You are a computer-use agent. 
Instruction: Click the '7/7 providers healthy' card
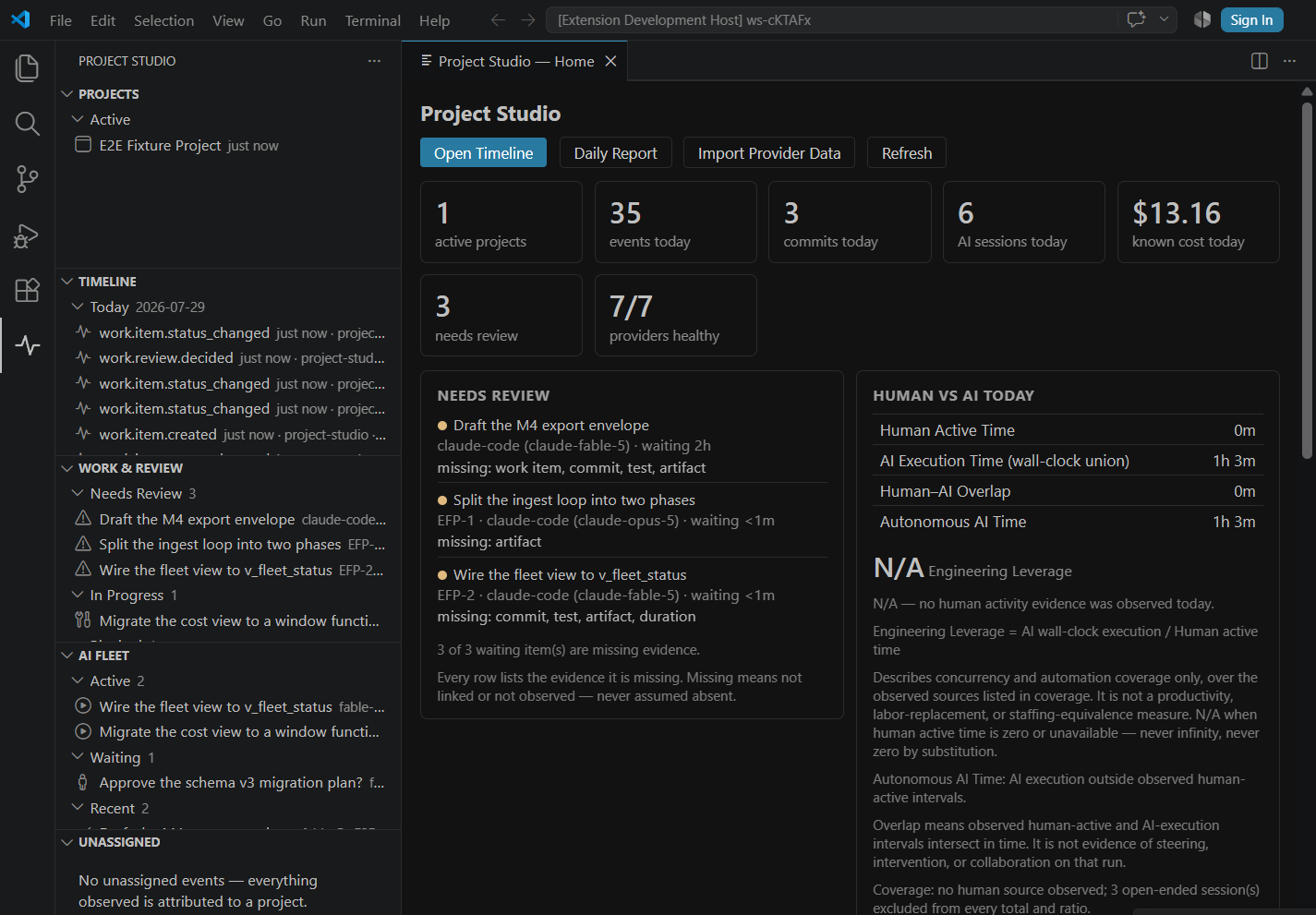675,315
